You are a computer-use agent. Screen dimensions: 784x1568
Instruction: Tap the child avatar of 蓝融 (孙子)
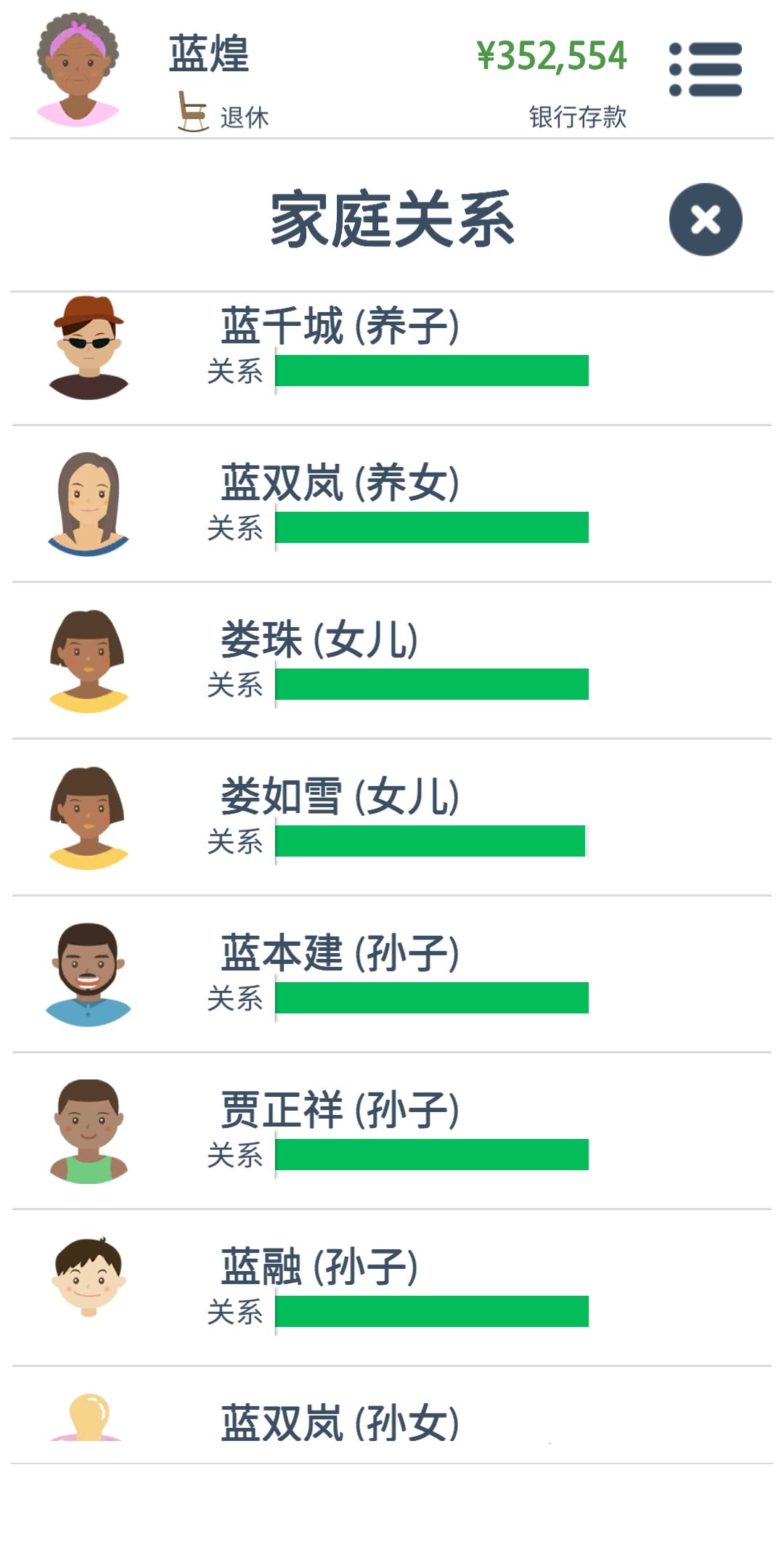[x=89, y=1277]
